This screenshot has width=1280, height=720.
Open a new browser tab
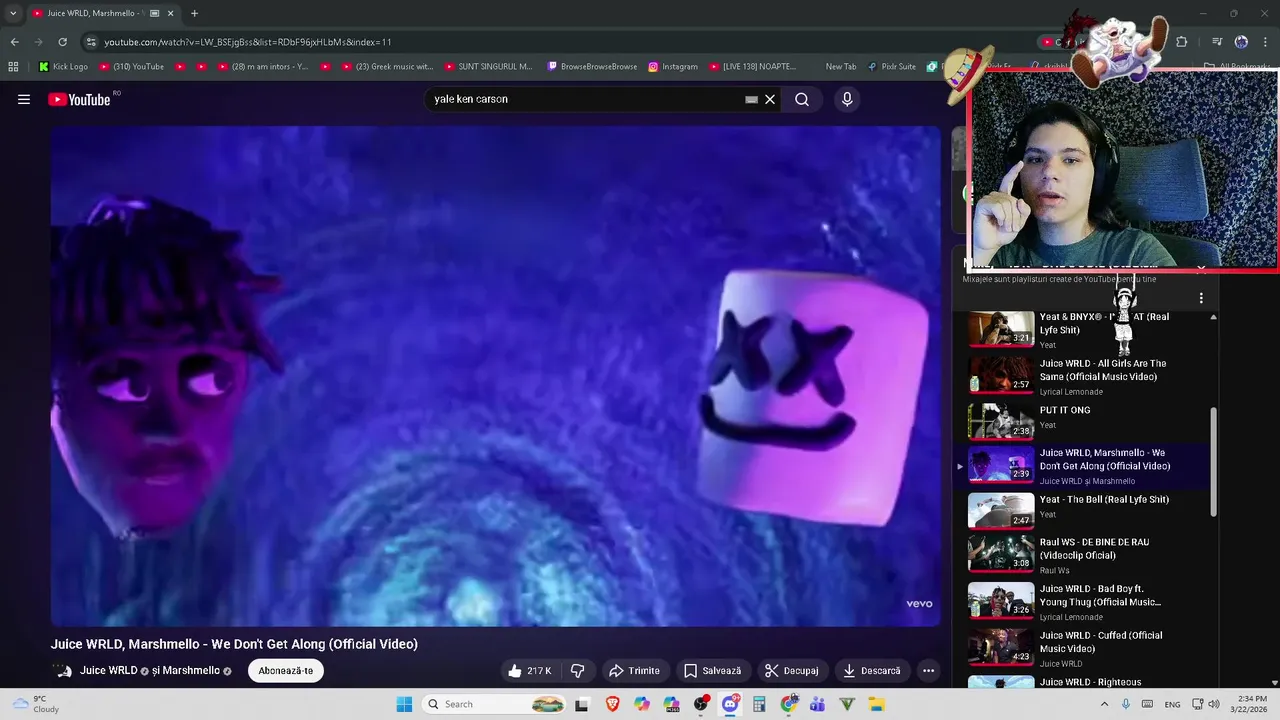pos(194,14)
